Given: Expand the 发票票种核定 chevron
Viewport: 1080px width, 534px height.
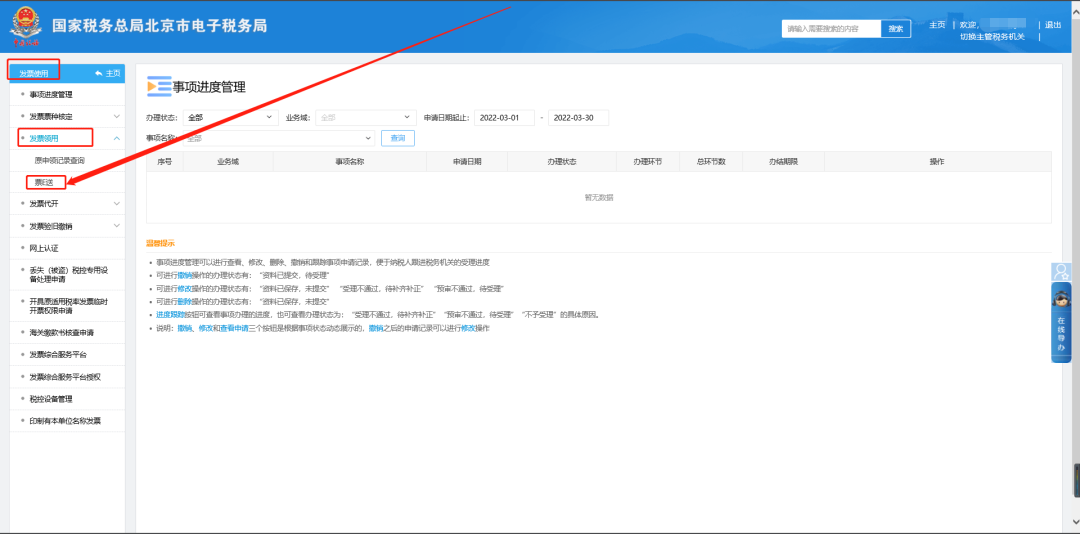Looking at the screenshot, I should click(116, 116).
